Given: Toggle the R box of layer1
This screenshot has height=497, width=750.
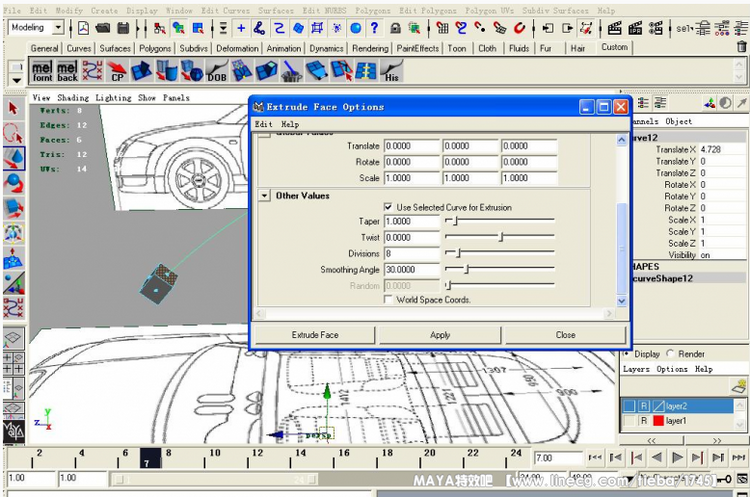Looking at the screenshot, I should point(644,421).
